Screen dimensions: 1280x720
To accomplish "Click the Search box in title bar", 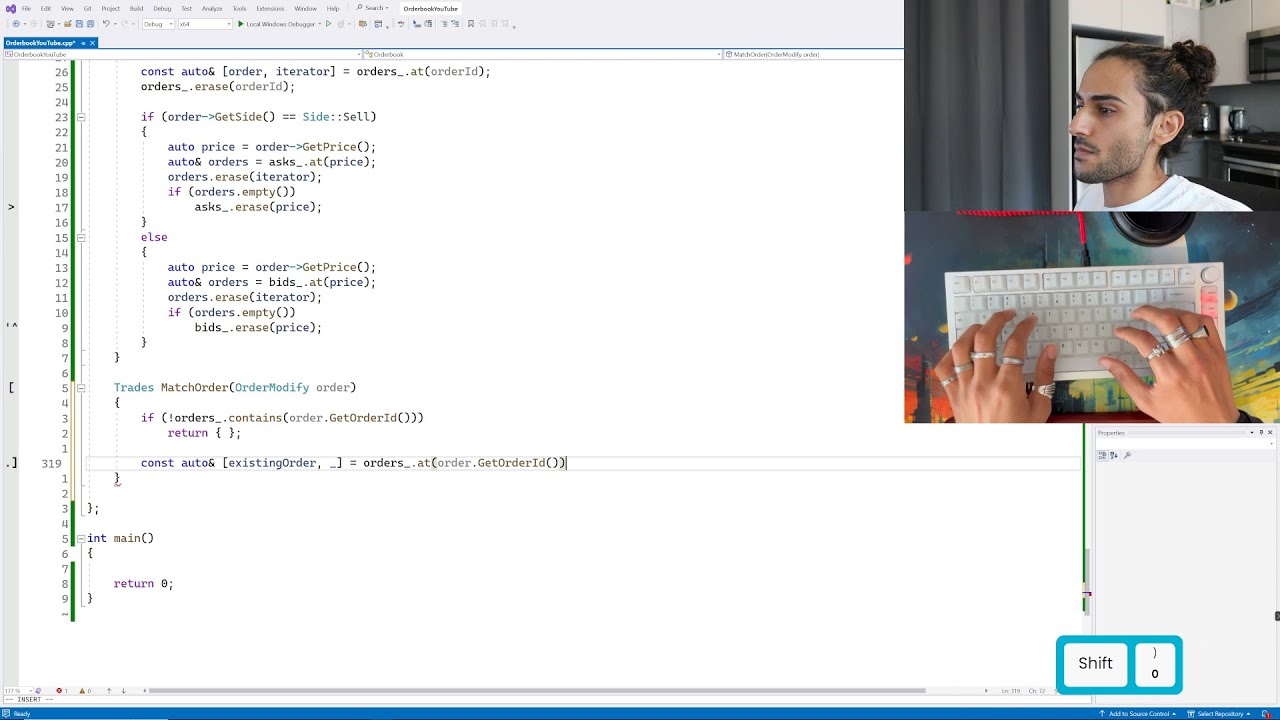I will click(372, 8).
